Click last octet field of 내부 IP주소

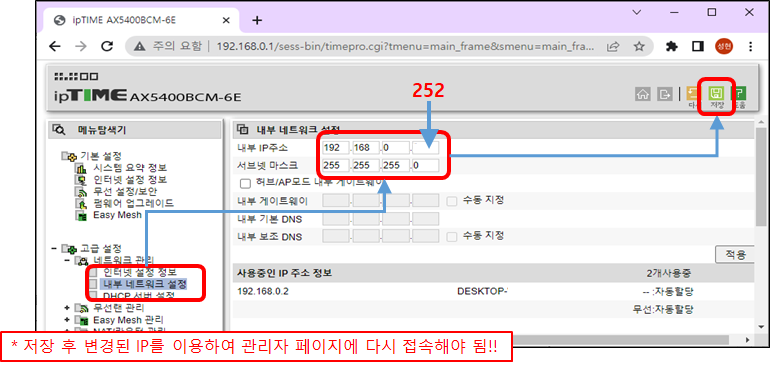(426, 148)
